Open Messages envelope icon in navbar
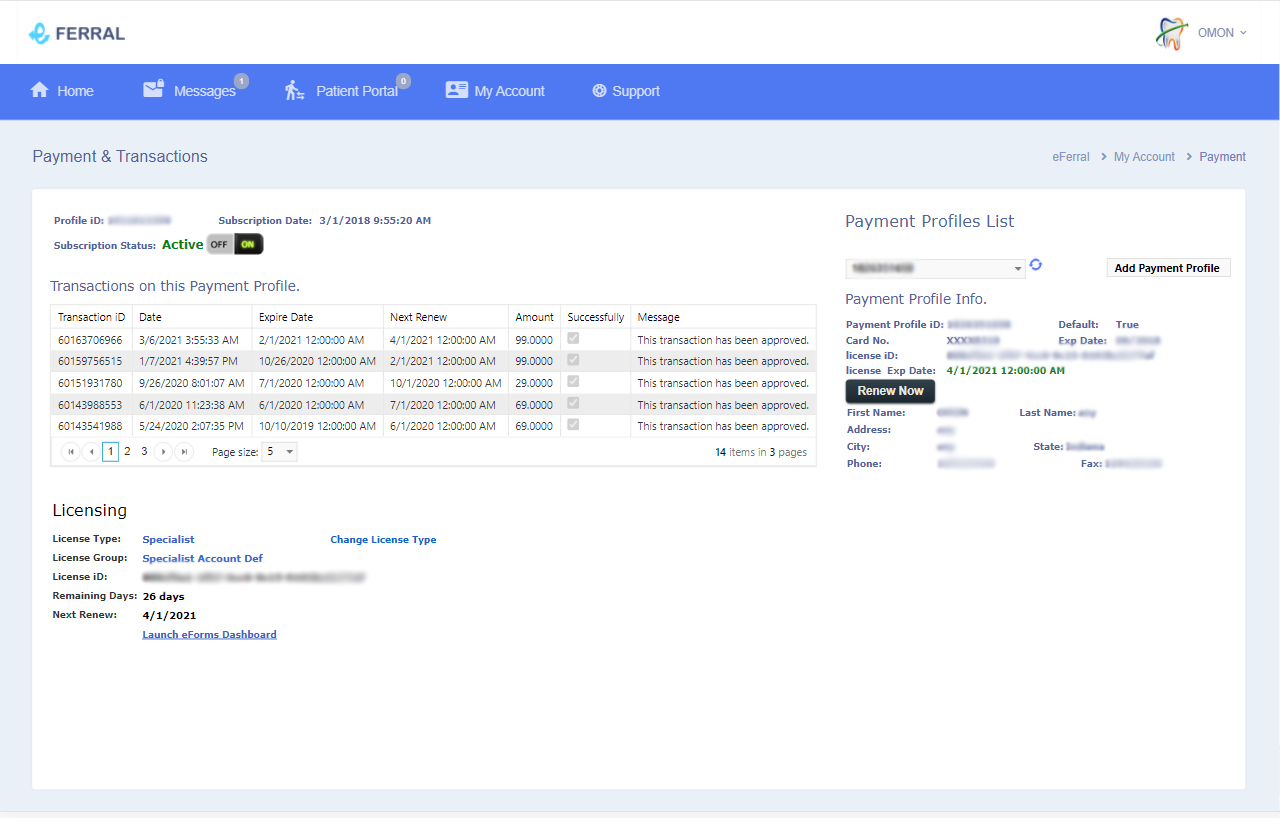The image size is (1280, 818). pos(153,90)
